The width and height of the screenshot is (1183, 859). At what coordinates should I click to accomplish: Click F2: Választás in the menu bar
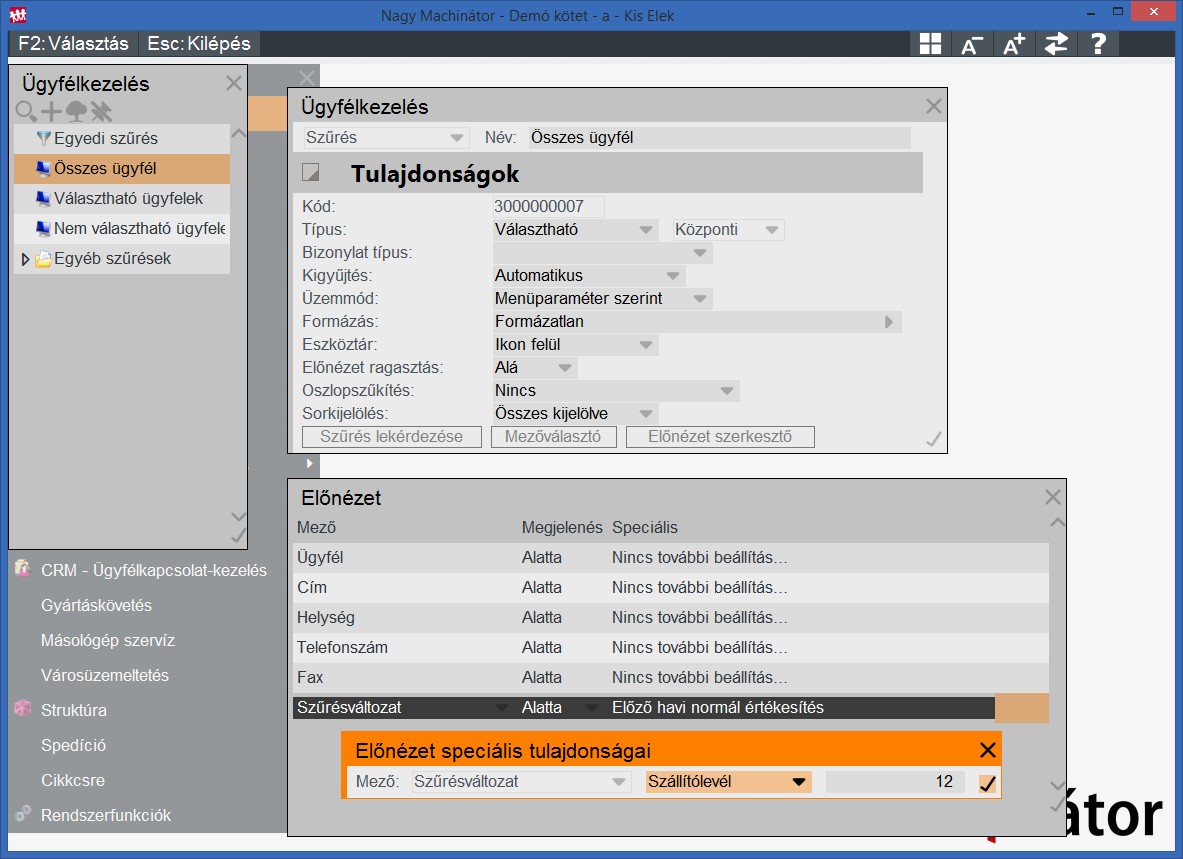pos(74,44)
